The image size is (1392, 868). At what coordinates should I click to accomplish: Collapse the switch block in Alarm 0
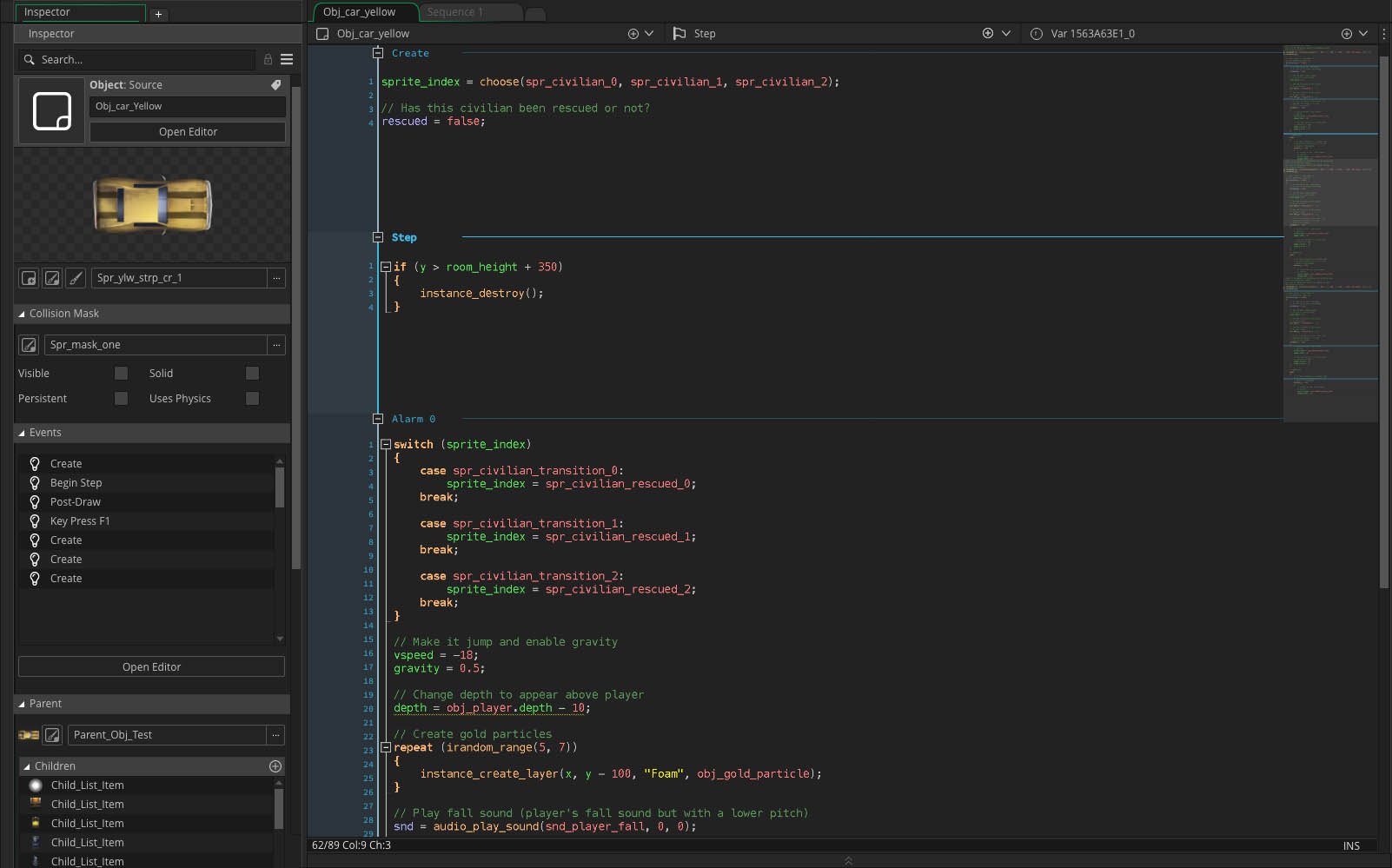(x=385, y=444)
